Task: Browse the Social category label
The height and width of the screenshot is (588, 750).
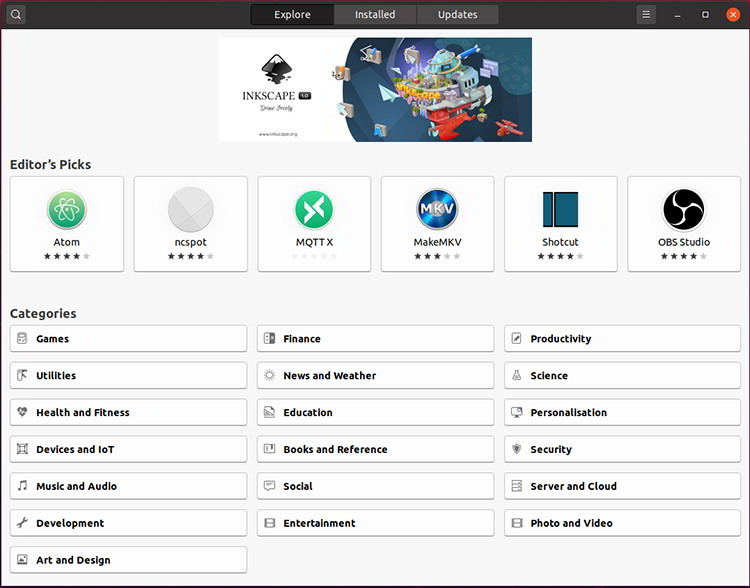Action: 298,486
